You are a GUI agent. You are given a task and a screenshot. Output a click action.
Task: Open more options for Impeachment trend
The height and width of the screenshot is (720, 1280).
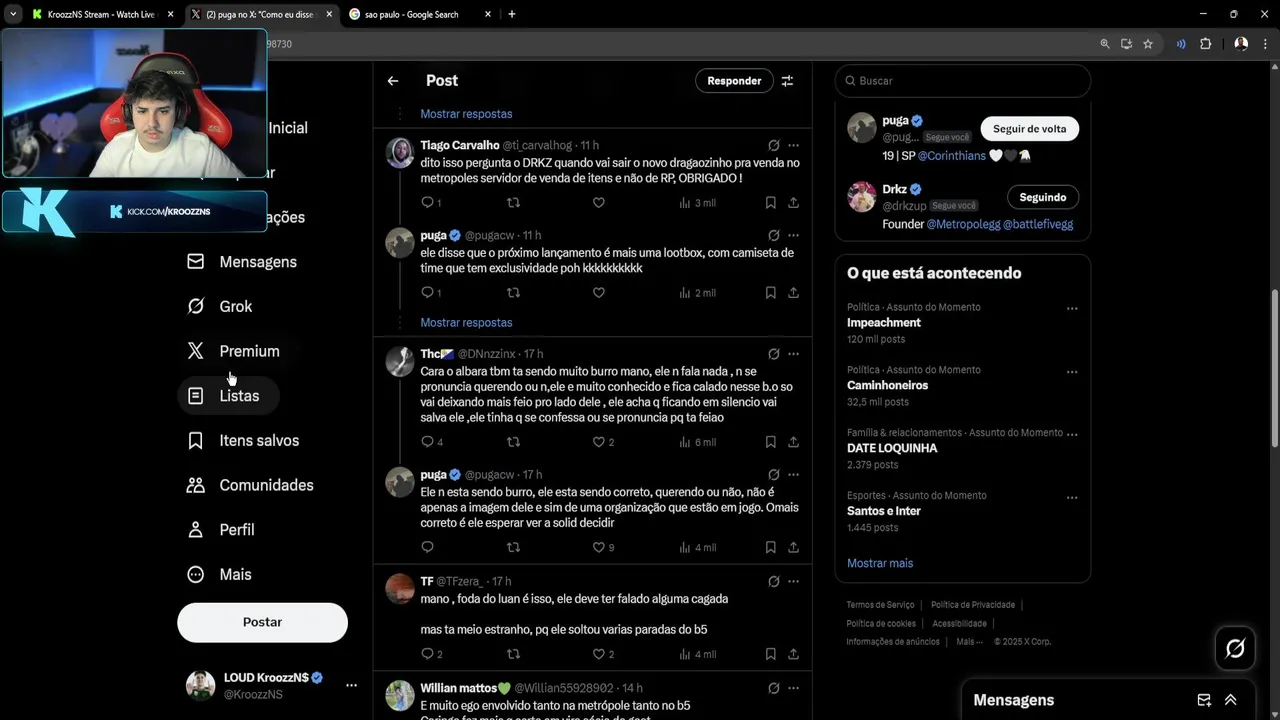tap(1072, 308)
